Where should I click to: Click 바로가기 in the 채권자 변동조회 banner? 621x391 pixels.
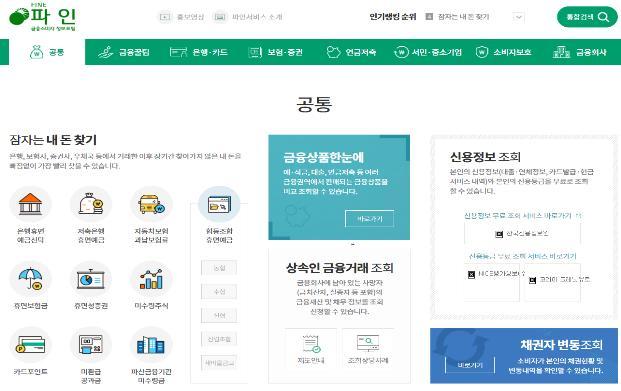pos(470,365)
